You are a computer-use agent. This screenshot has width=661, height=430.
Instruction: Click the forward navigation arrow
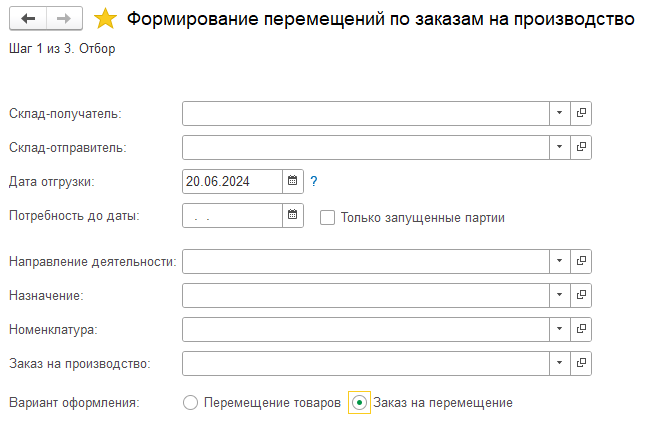click(62, 18)
